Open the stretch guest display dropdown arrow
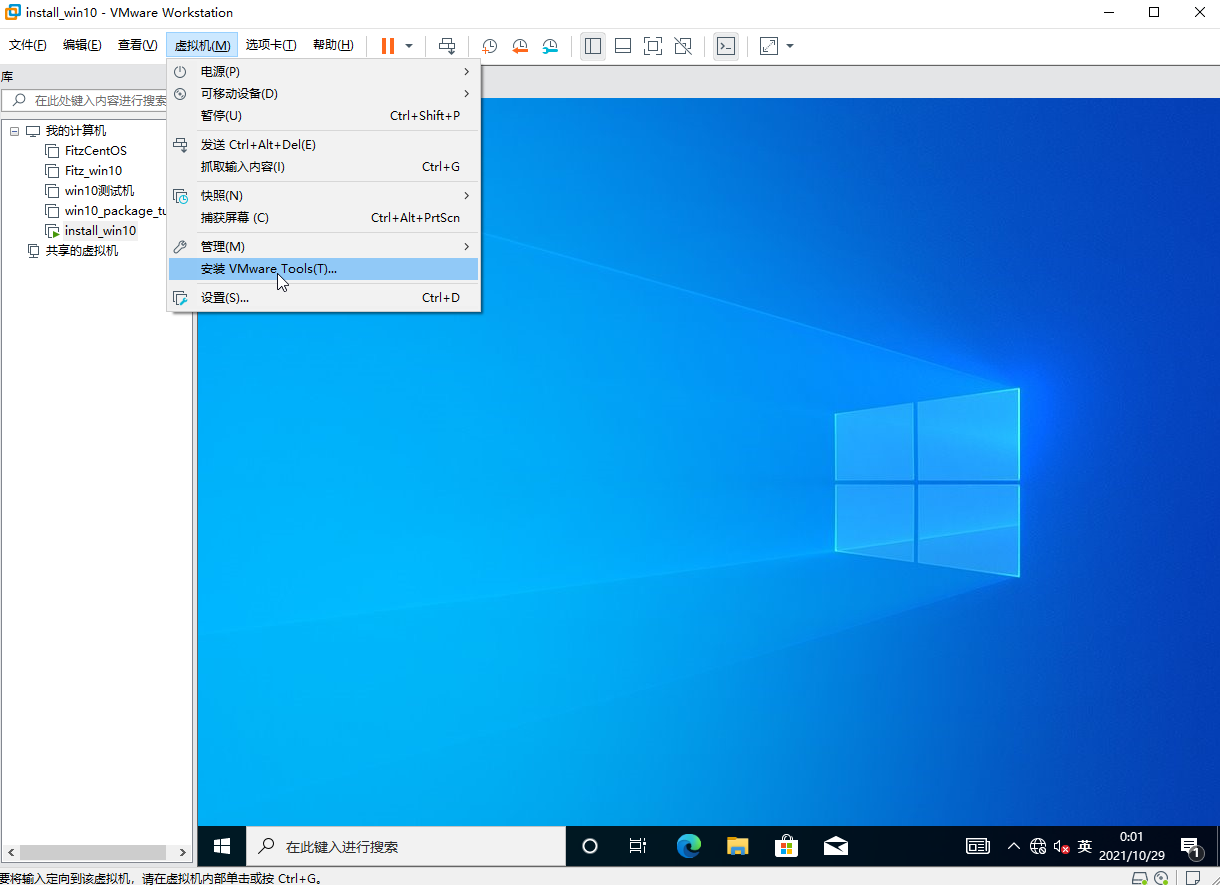1220x885 pixels. [790, 46]
